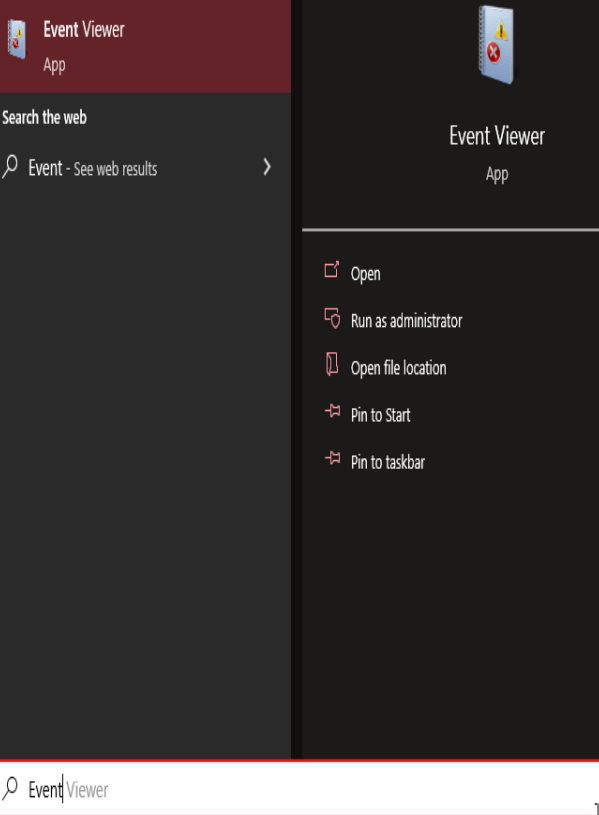Click the magnifier icon in the search box
Viewport: 599px width, 815px height.
(10, 788)
